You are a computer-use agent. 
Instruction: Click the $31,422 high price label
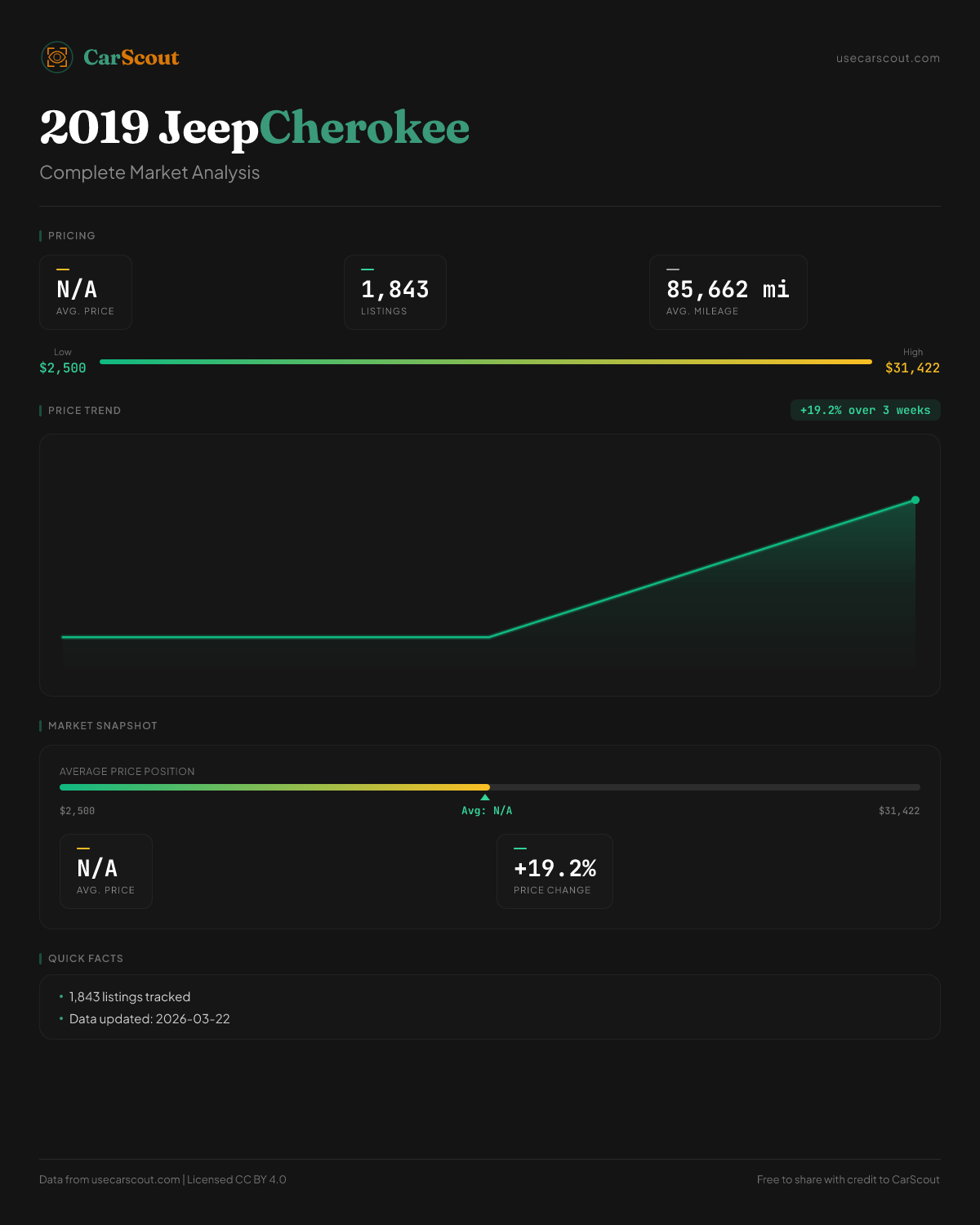coord(912,367)
